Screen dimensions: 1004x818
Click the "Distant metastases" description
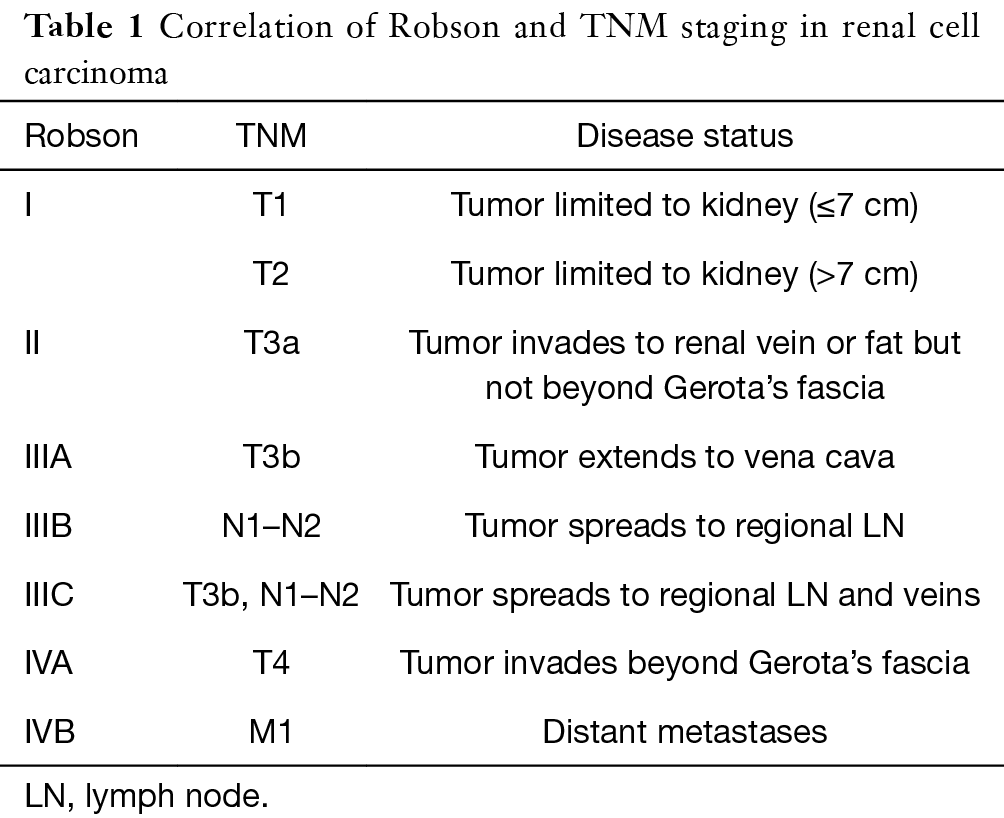684,731
